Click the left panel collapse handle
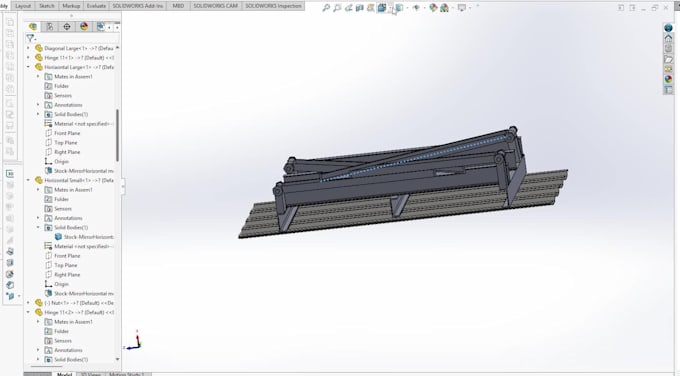The width and height of the screenshot is (680, 376). pyautogui.click(x=123, y=186)
